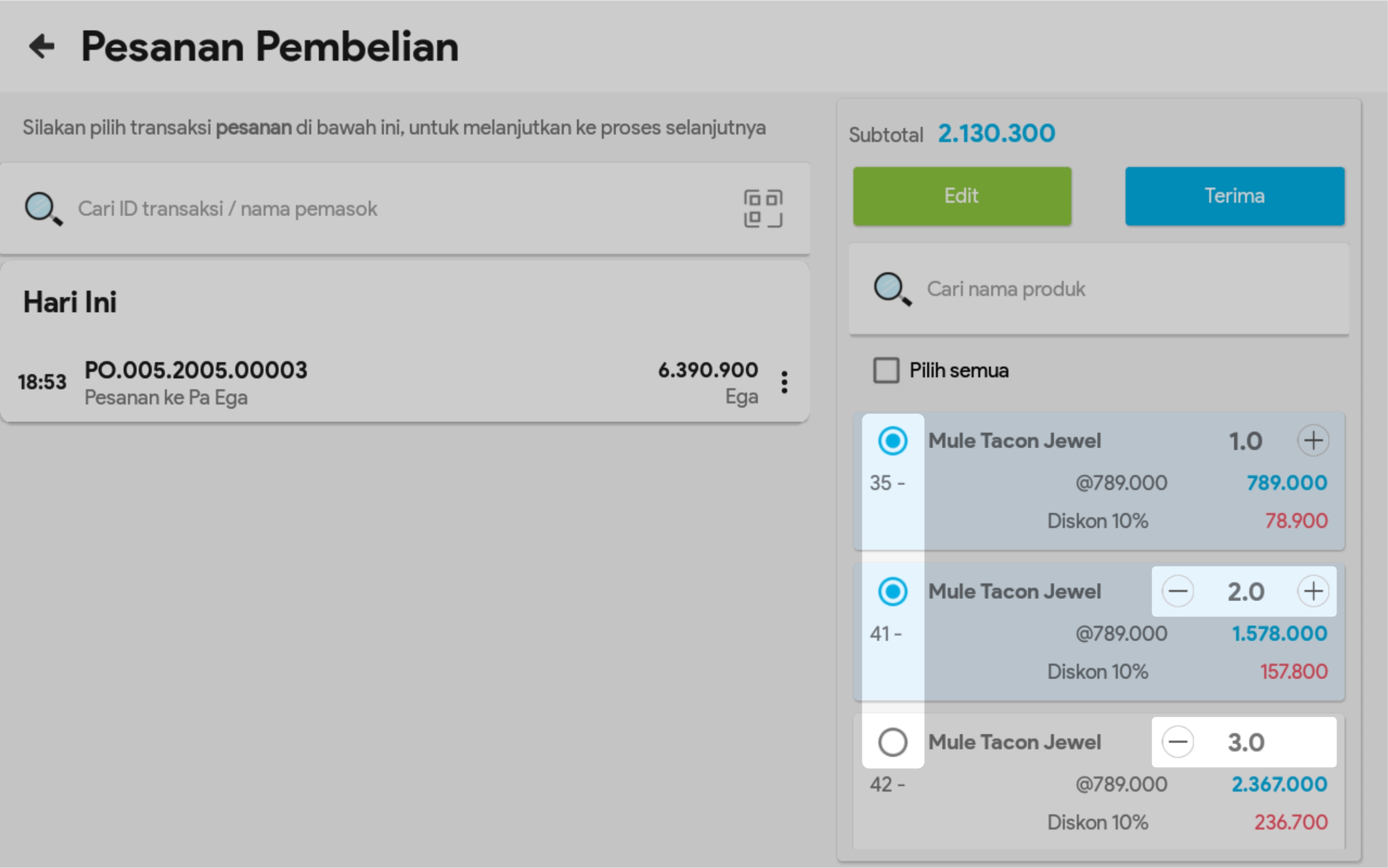Click the 3.0 quantity value of item 42
Viewport: 1388px width, 868px height.
coord(1245,742)
